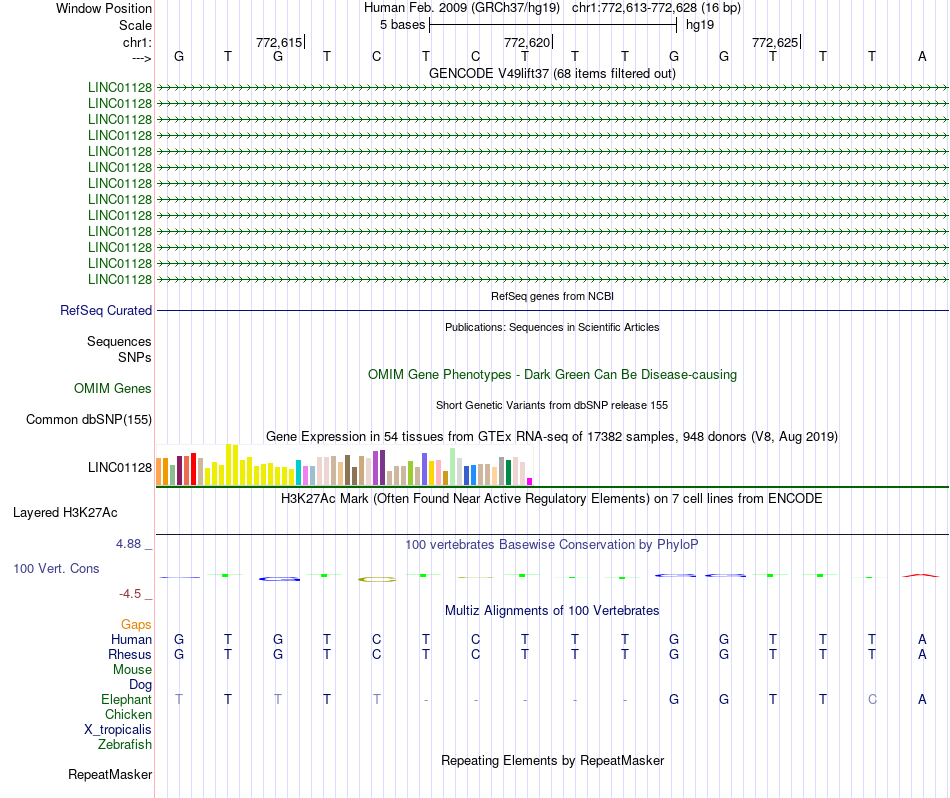This screenshot has height=798, width=950.
Task: Click the Repeating Elements by RepeatMasker title
Action: pyautogui.click(x=552, y=760)
